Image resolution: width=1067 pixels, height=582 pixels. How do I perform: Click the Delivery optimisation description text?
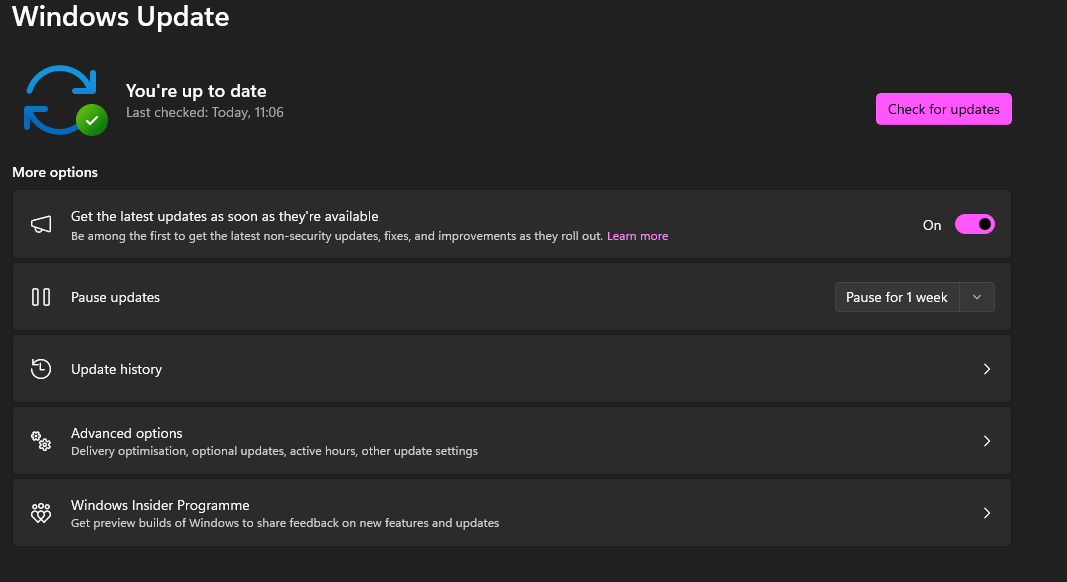point(274,451)
